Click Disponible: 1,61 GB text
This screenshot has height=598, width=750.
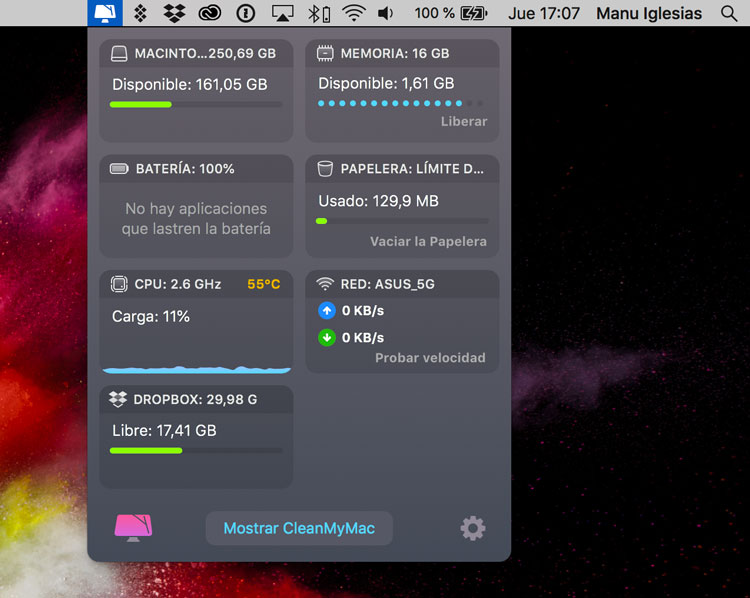pos(386,83)
